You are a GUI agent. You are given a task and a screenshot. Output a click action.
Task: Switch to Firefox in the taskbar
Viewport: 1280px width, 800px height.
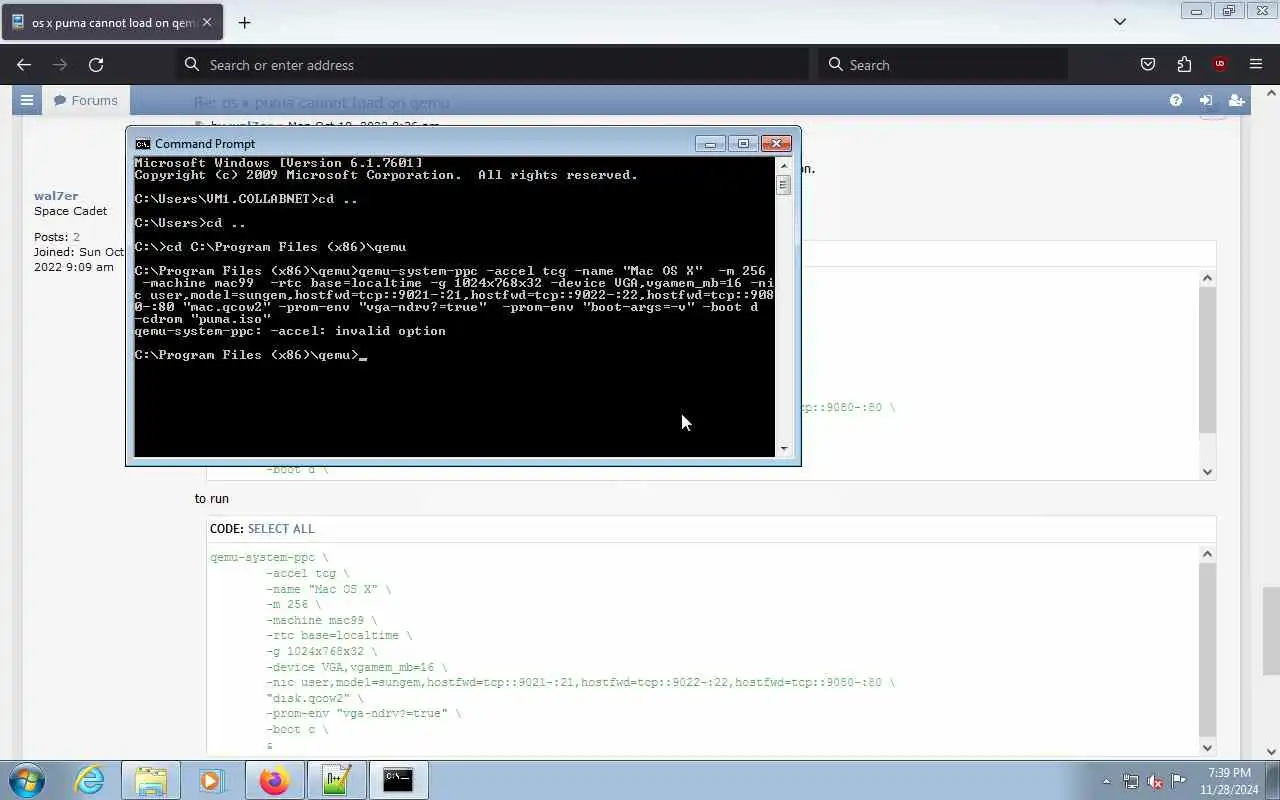[274, 780]
